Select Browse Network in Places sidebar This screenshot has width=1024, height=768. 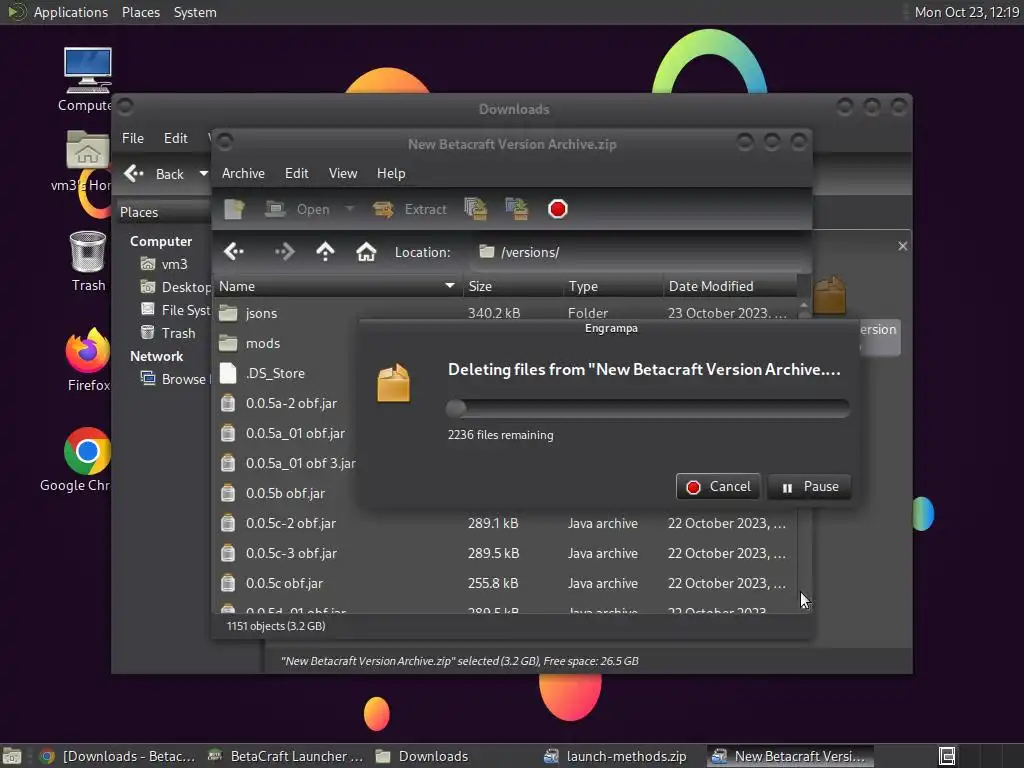175,379
